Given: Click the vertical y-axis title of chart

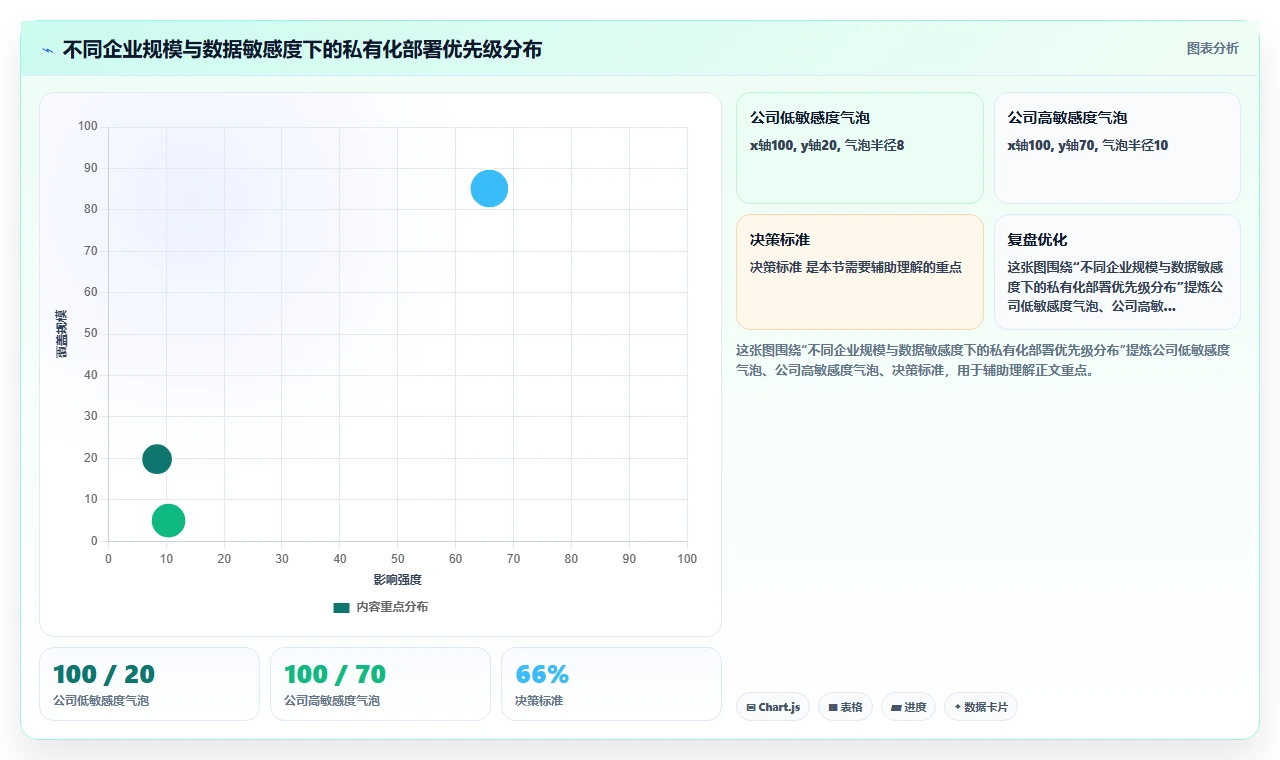Looking at the screenshot, I should pos(61,334).
